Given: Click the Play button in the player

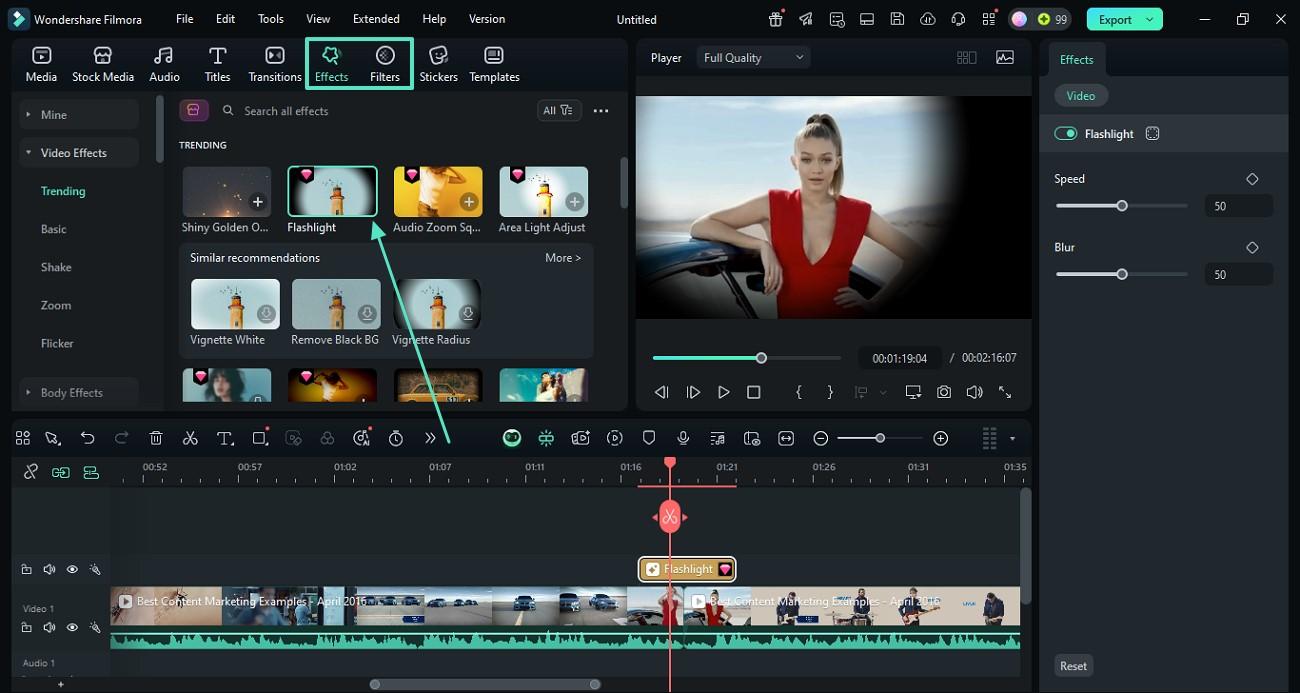Looking at the screenshot, I should [723, 393].
